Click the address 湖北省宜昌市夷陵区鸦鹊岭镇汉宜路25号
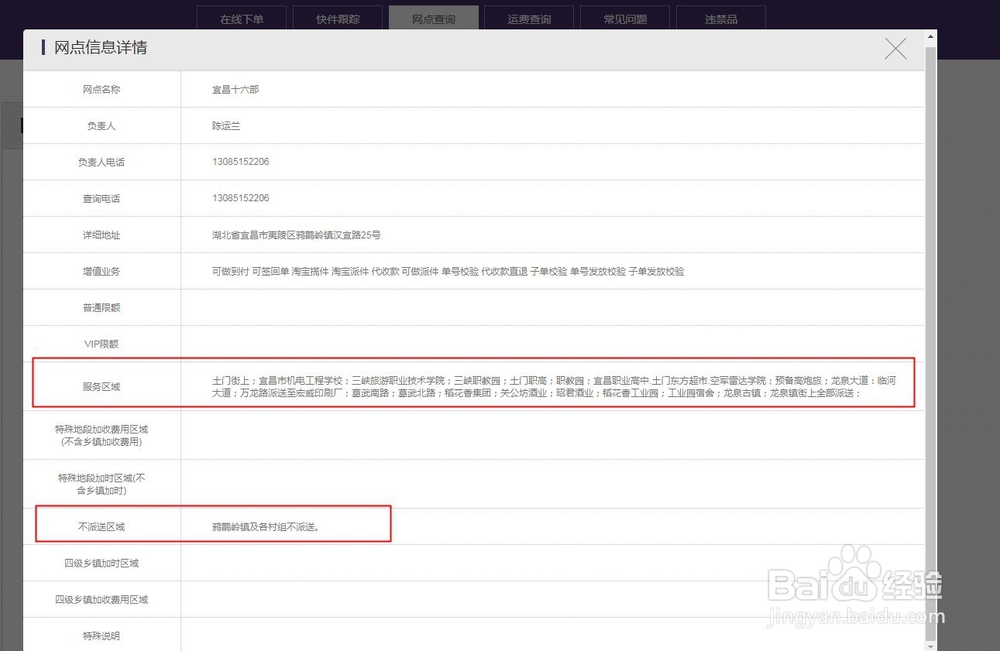This screenshot has height=651, width=1000. click(x=296, y=235)
